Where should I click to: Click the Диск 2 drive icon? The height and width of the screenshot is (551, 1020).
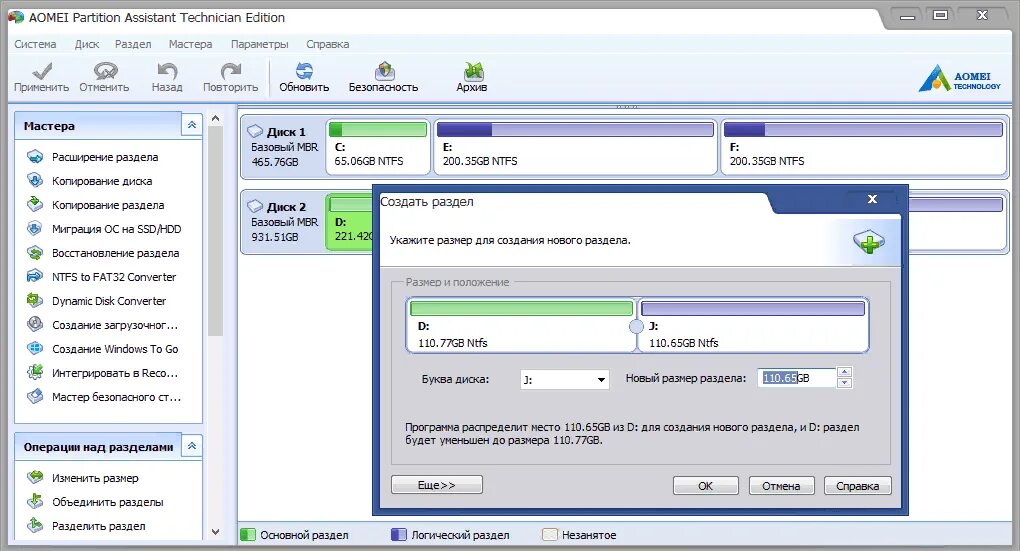[255, 206]
